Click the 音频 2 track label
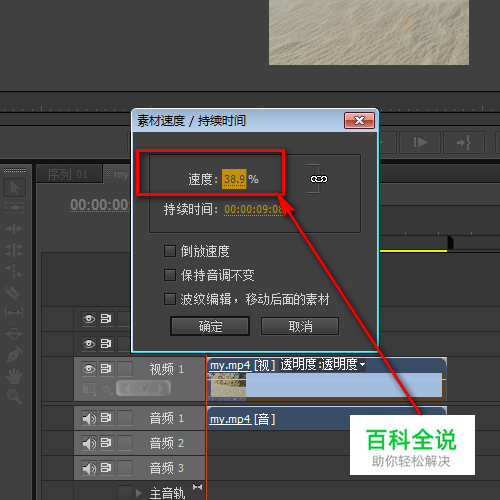The width and height of the screenshot is (500, 500). pos(166,443)
